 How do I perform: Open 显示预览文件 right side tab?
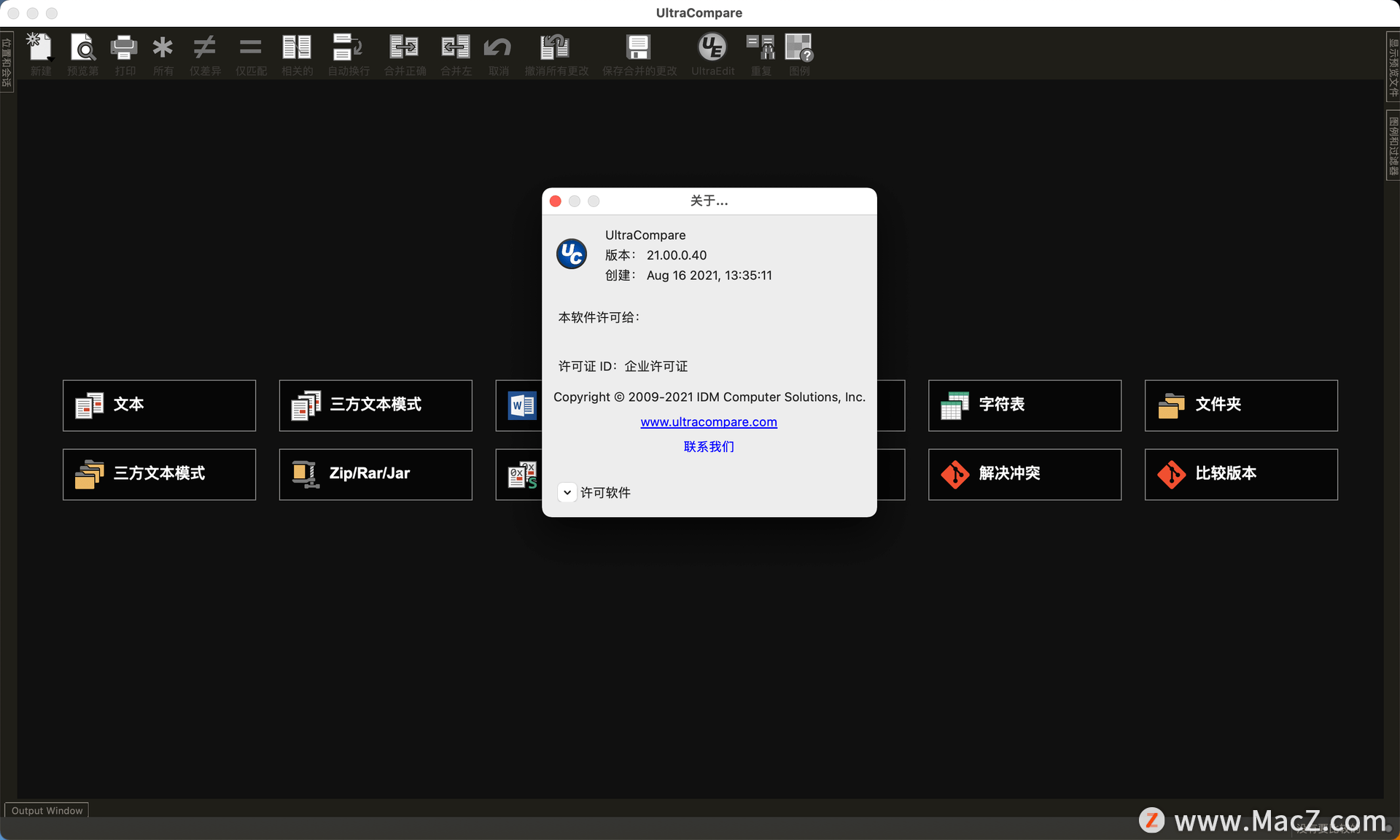[x=1393, y=67]
